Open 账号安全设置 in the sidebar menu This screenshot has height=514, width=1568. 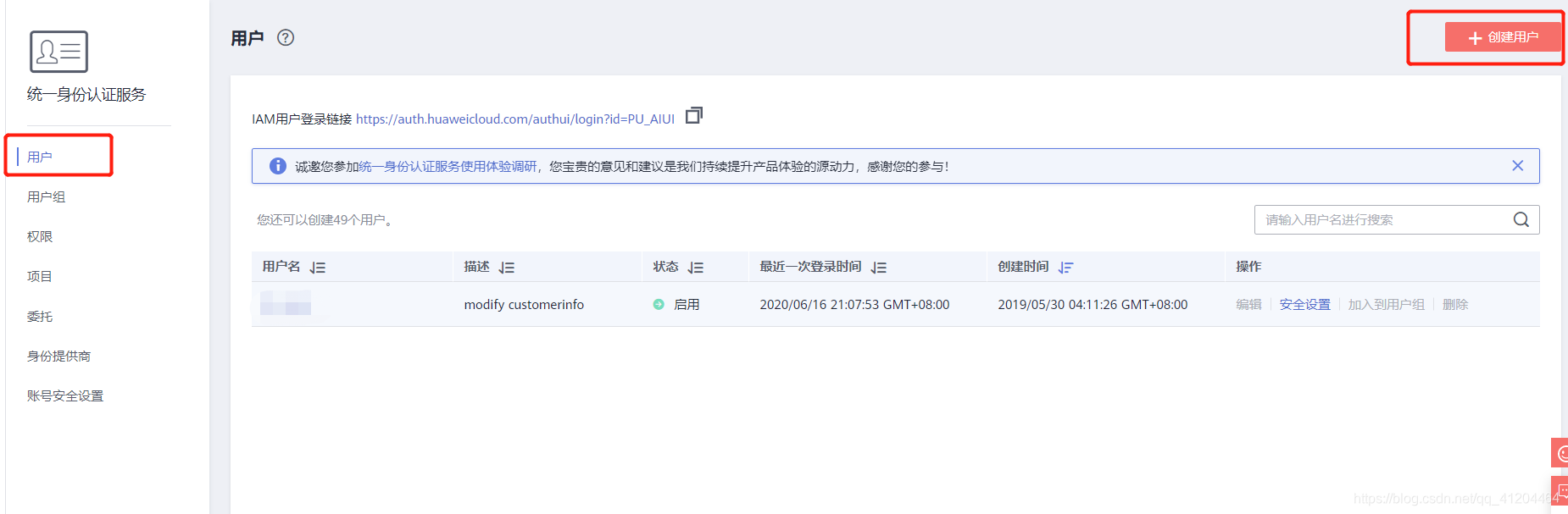point(65,395)
